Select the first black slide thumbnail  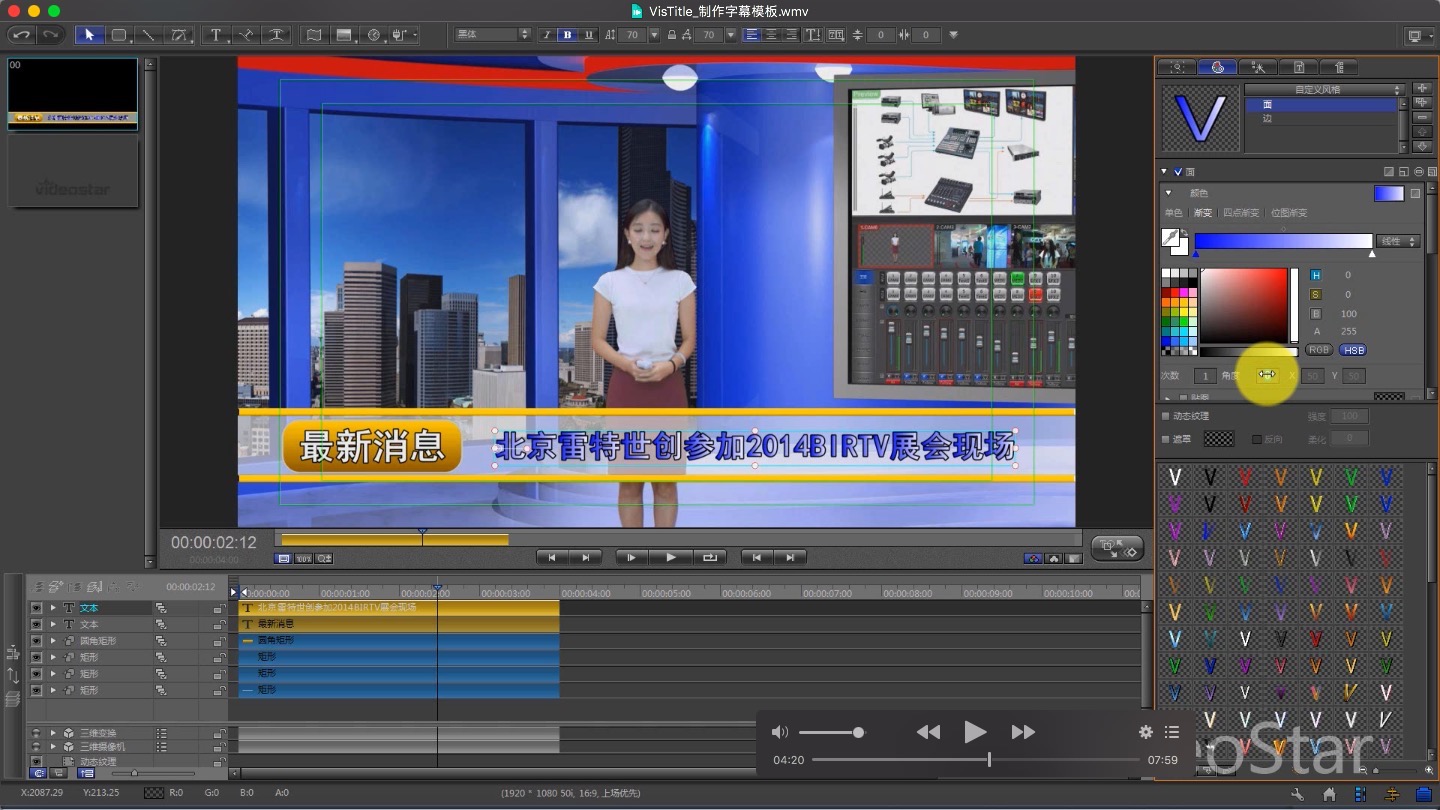[72, 93]
